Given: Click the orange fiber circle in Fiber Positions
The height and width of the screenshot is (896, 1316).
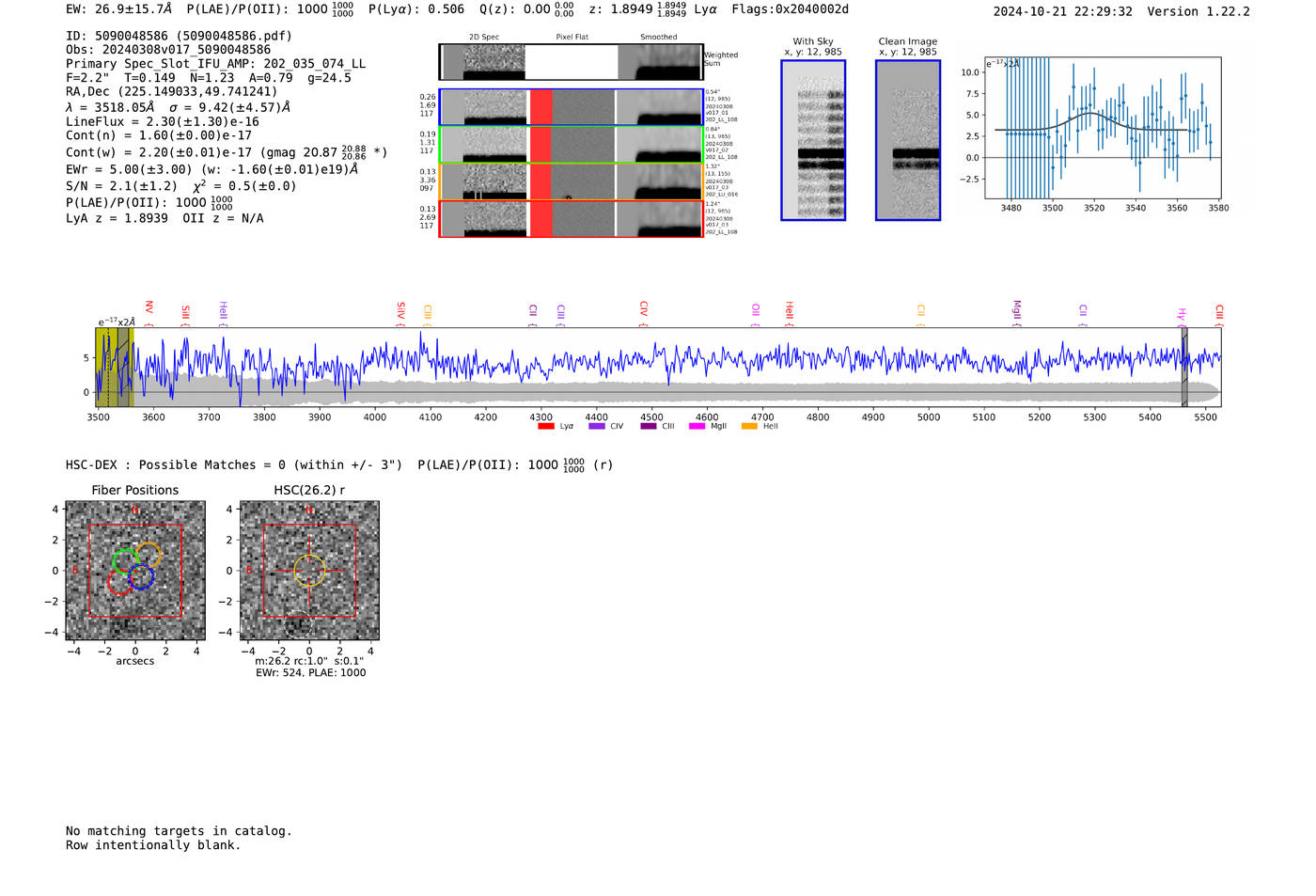Looking at the screenshot, I should coord(148,555).
